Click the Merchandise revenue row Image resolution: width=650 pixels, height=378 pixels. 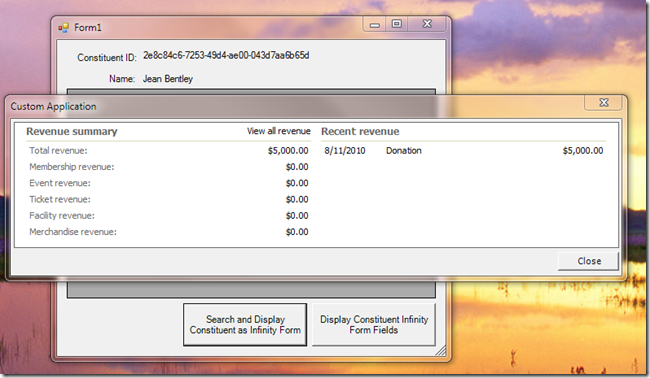[169, 232]
